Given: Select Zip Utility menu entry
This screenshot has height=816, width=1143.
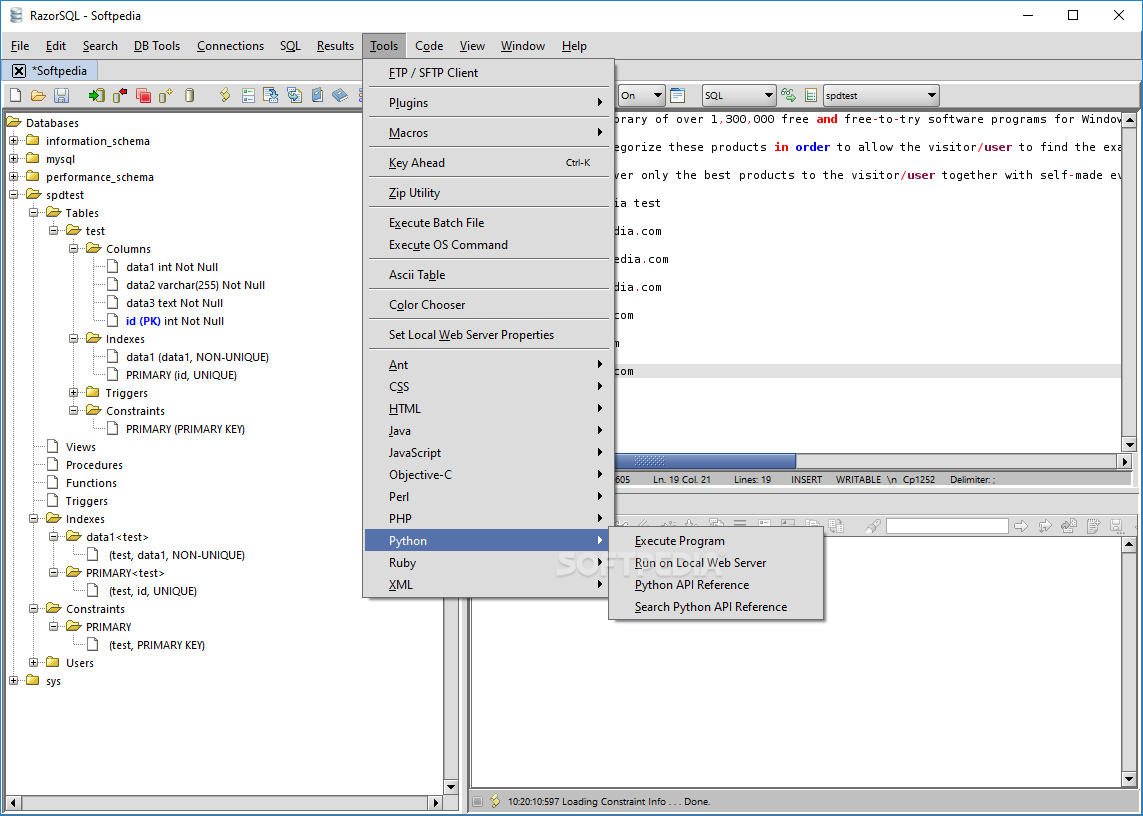Looking at the screenshot, I should (x=488, y=193).
